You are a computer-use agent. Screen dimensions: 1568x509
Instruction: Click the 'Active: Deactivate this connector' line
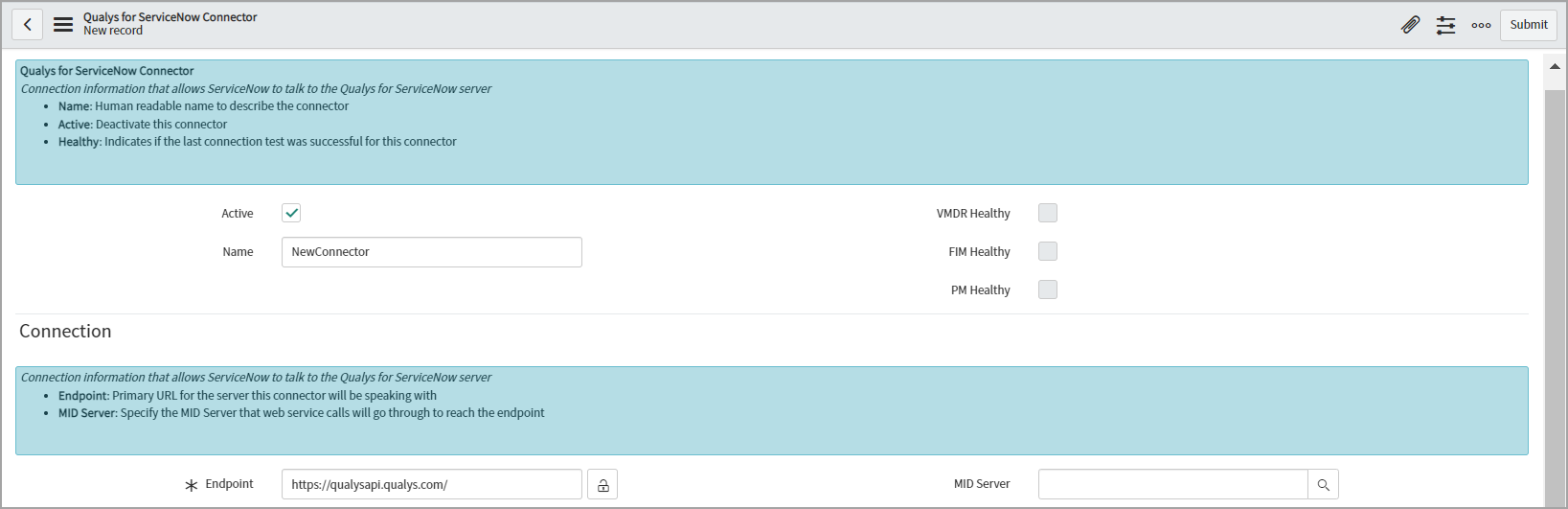point(143,125)
